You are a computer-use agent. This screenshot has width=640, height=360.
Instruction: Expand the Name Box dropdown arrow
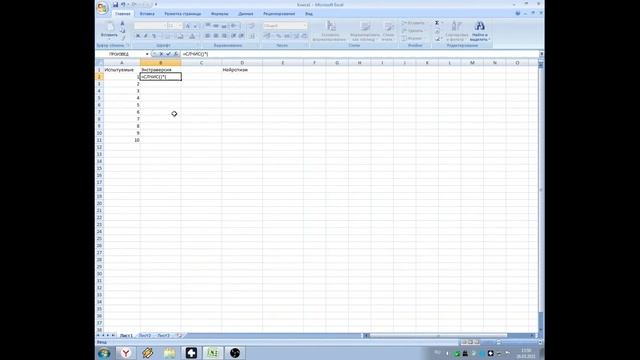click(147, 54)
